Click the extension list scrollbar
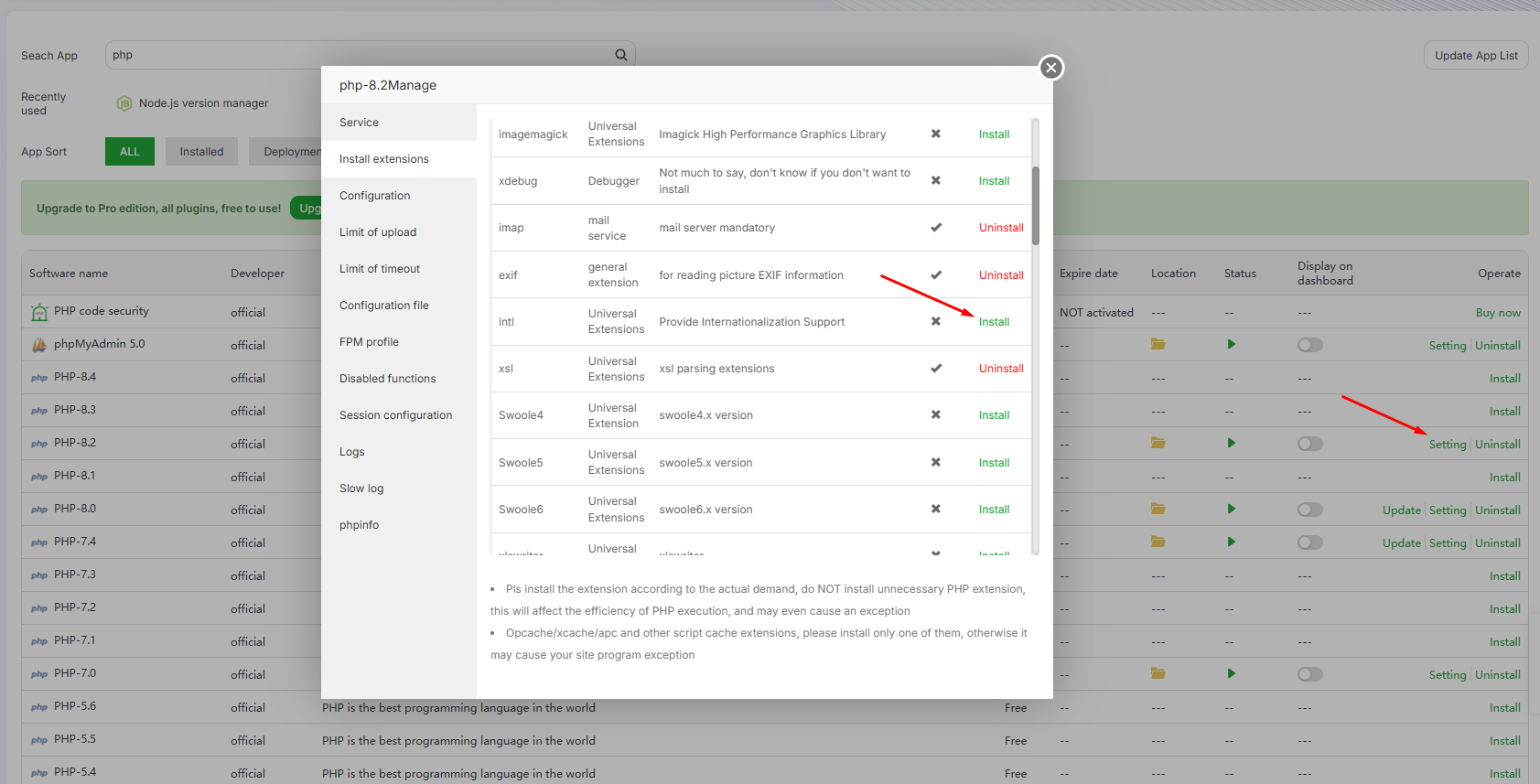The width and height of the screenshot is (1540, 784). click(1035, 206)
